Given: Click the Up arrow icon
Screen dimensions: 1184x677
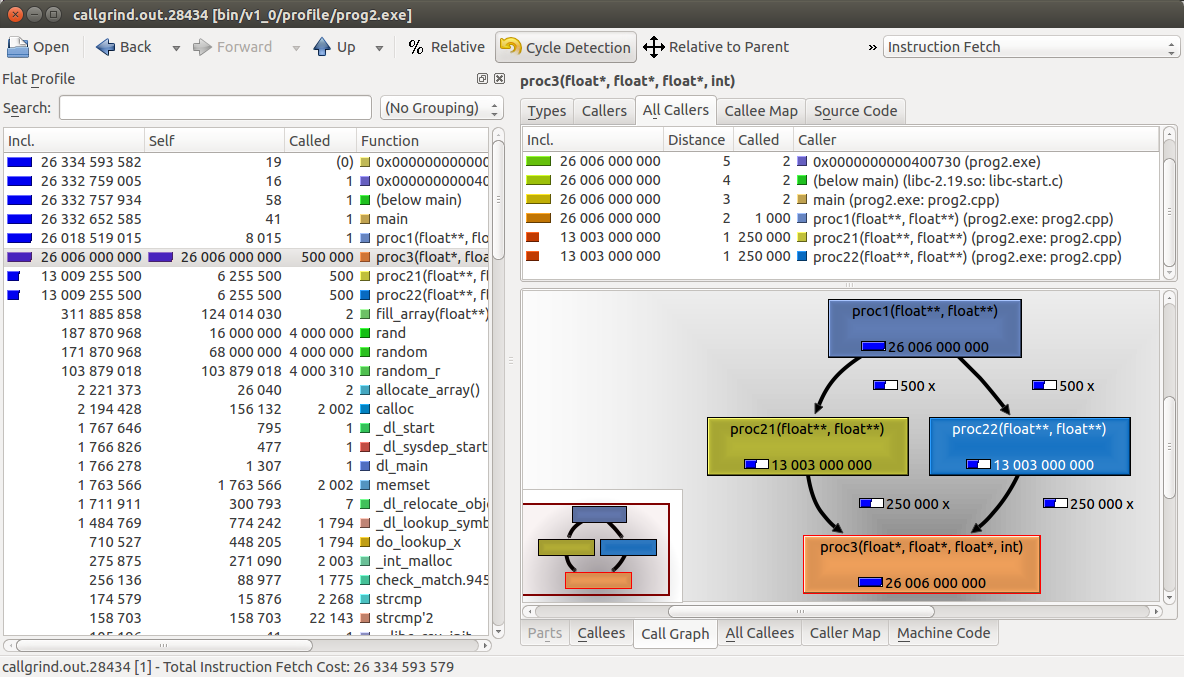Looking at the screenshot, I should tap(322, 47).
